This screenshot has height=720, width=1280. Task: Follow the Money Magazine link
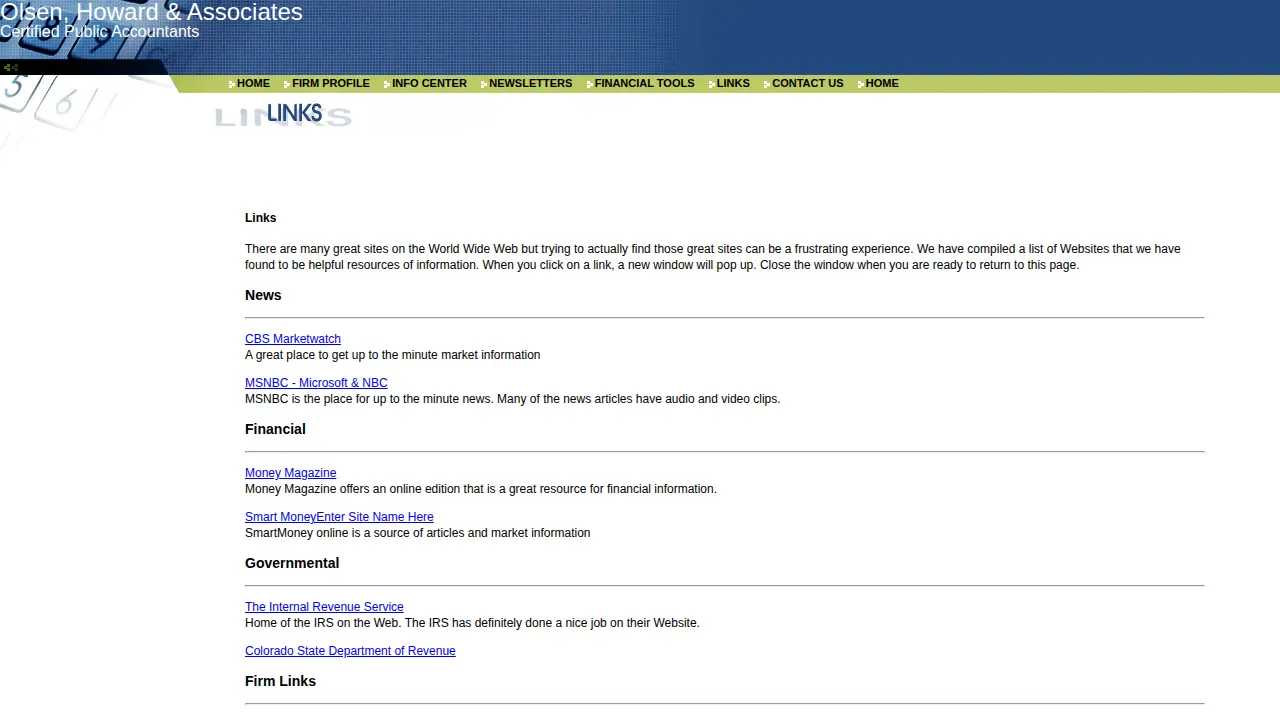(x=290, y=473)
